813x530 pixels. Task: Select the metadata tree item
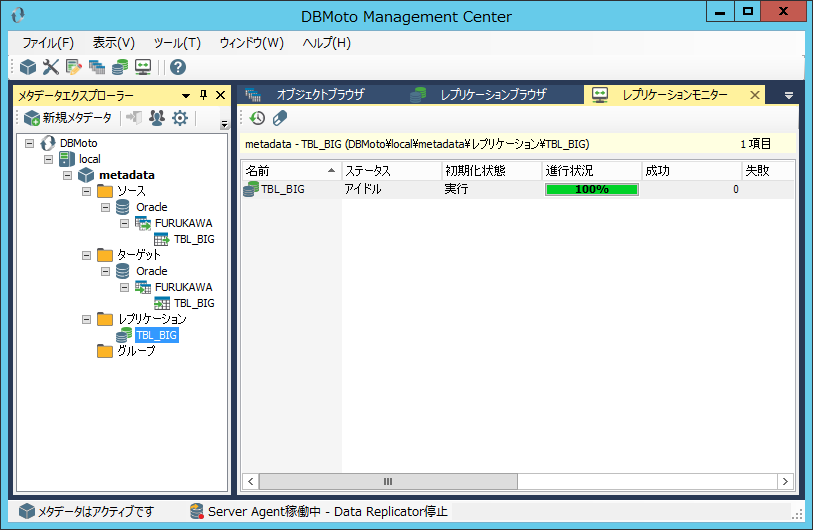127,175
